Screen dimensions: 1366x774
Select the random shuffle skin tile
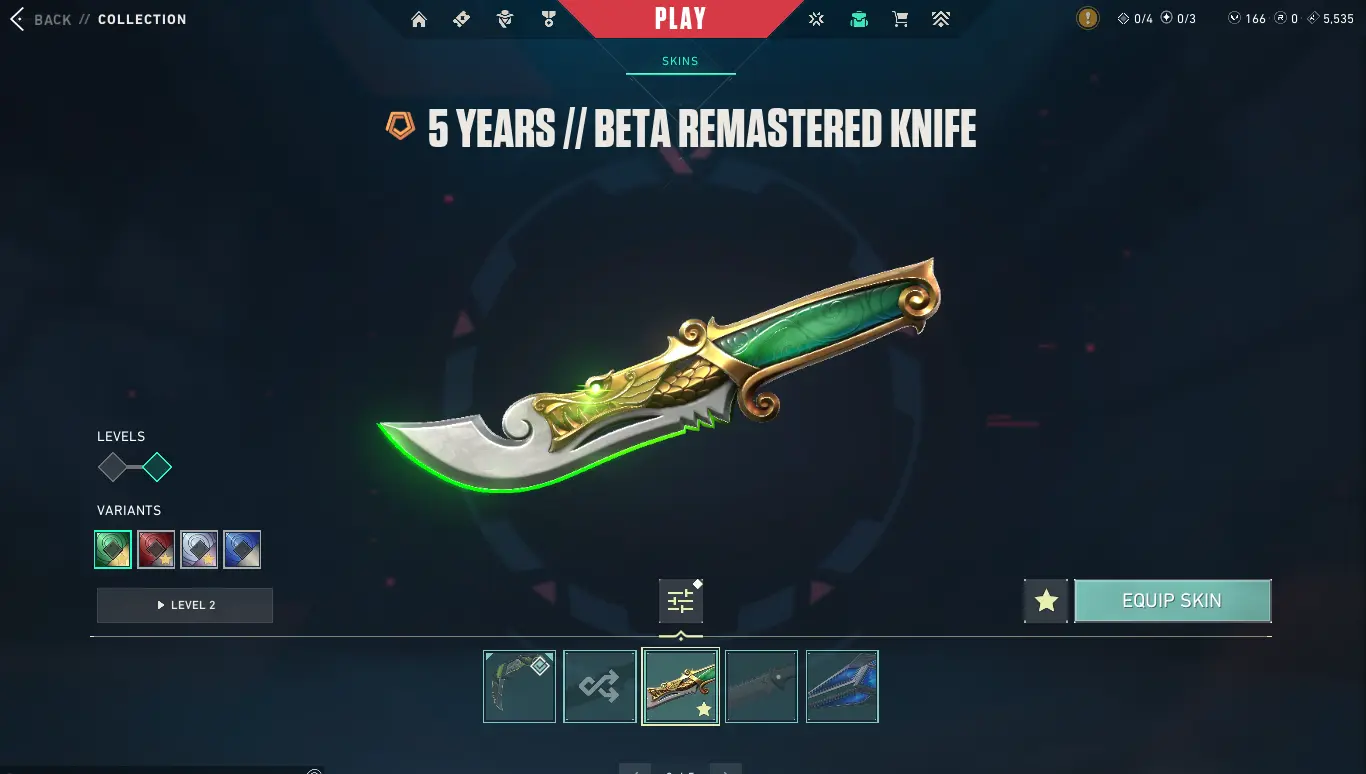tap(600, 686)
